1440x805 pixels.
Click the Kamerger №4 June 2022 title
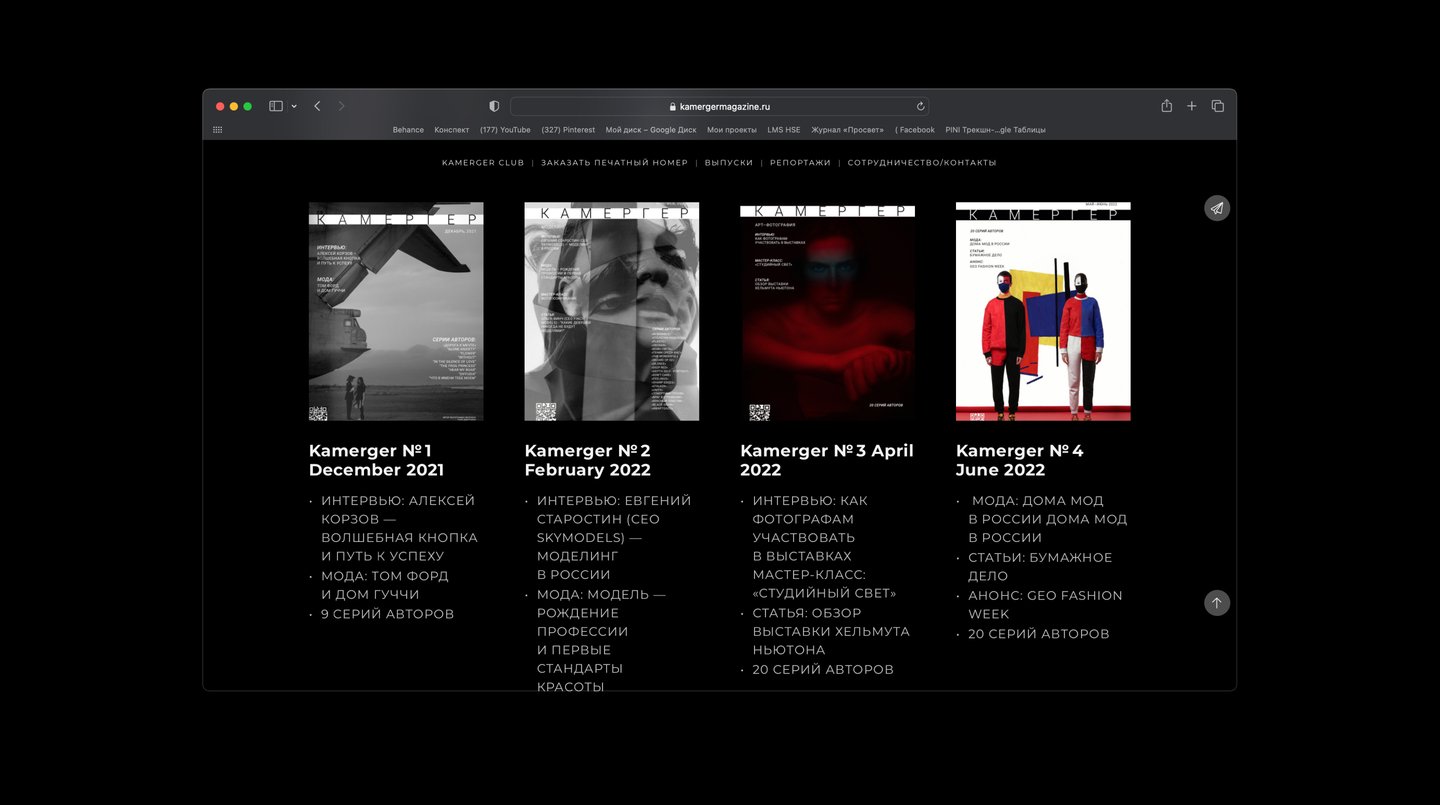1020,460
